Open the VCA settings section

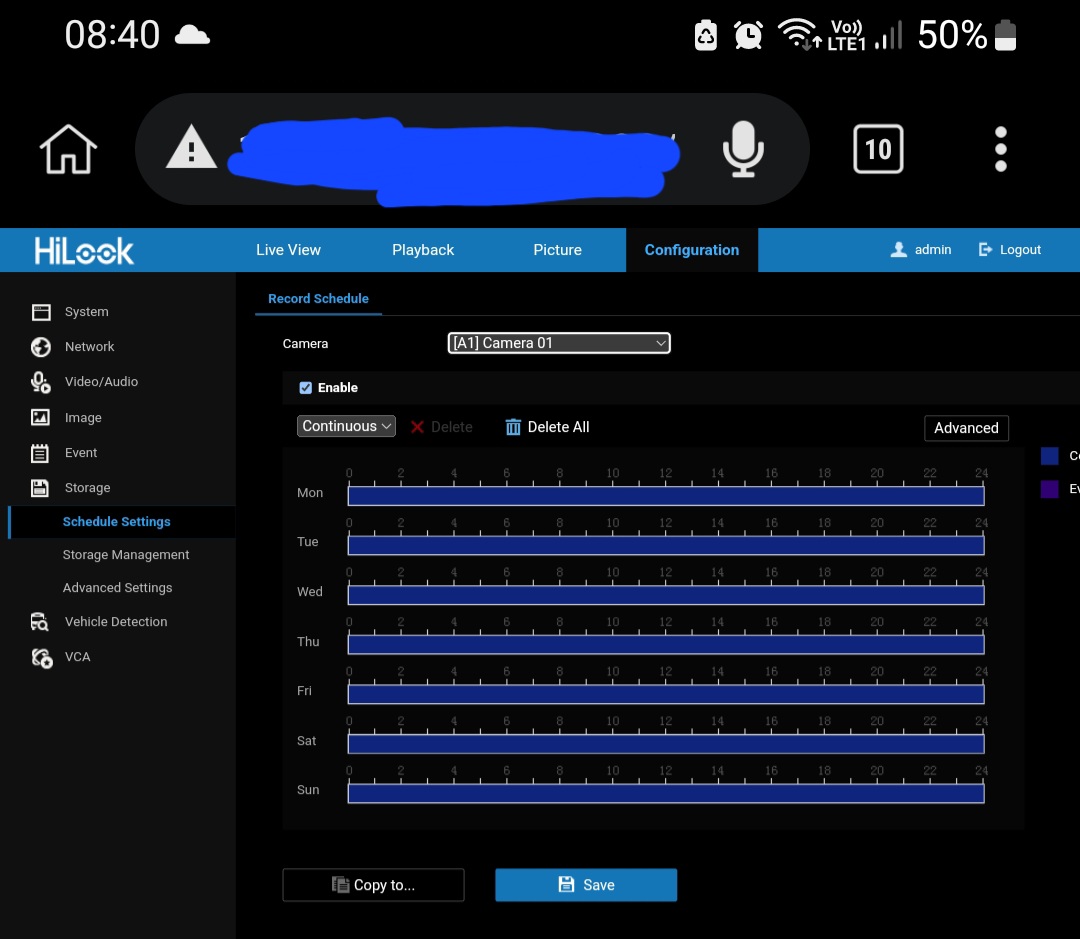point(77,657)
